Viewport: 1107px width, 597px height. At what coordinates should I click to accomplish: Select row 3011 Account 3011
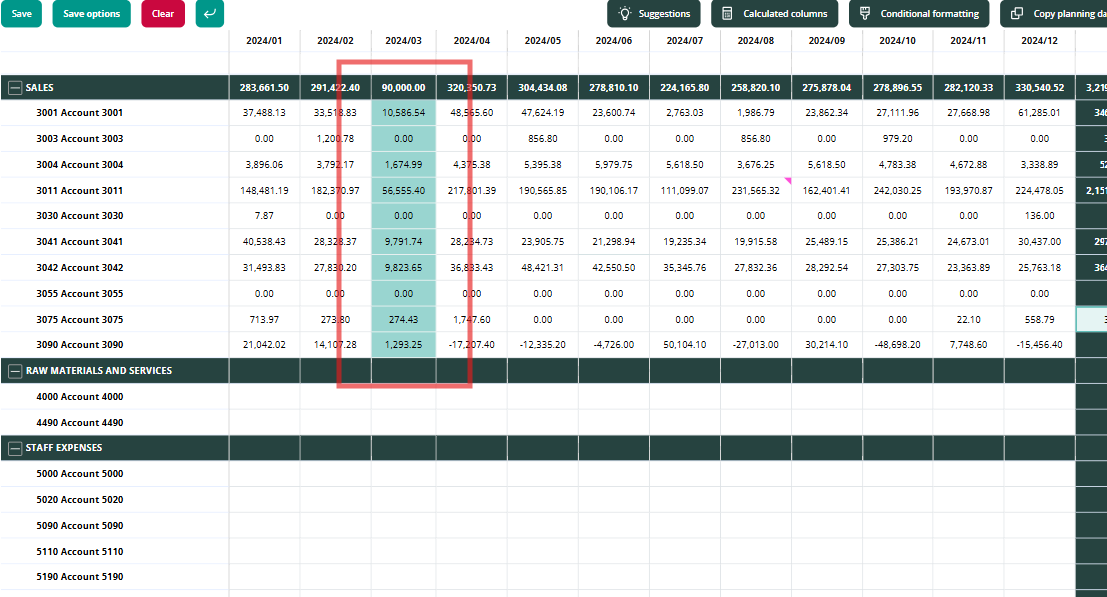80,191
